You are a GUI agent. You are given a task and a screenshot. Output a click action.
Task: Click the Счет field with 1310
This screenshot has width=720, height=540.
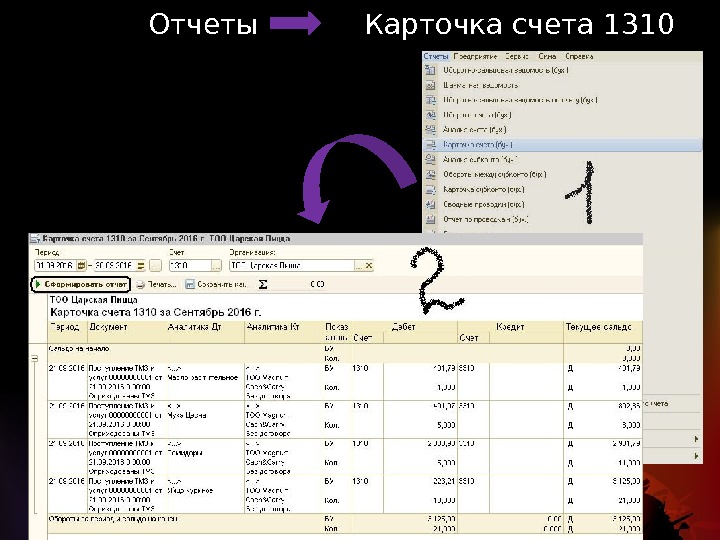tap(190, 265)
